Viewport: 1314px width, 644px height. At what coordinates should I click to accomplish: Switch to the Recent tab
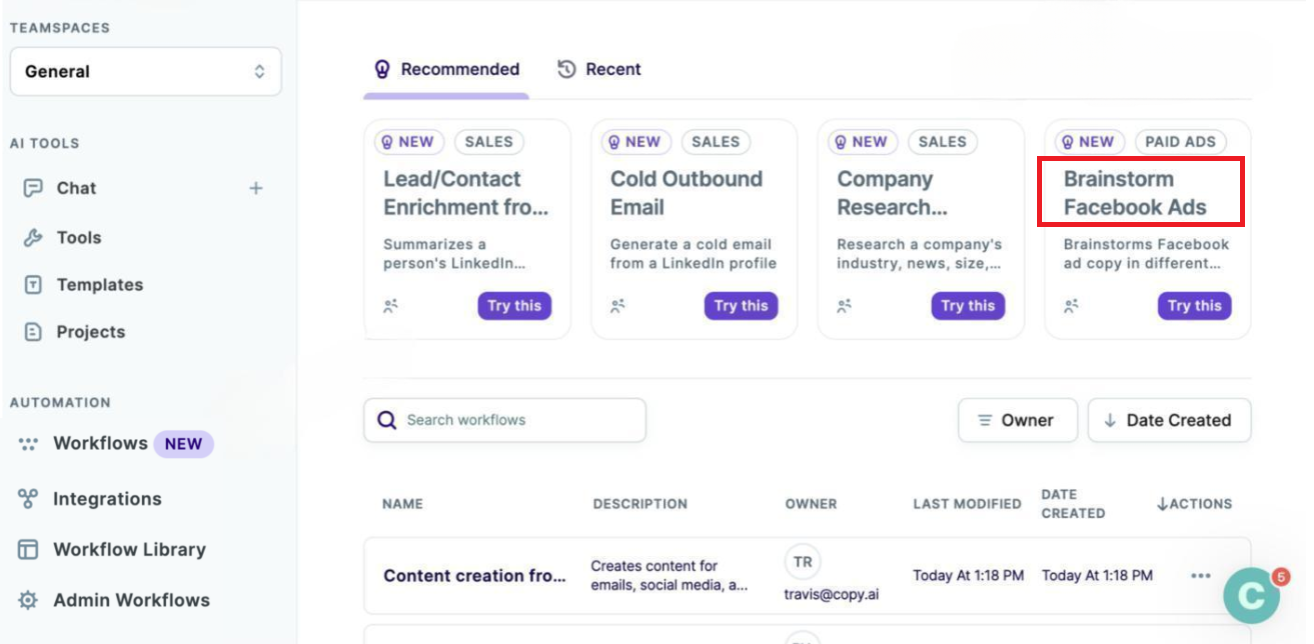point(599,69)
